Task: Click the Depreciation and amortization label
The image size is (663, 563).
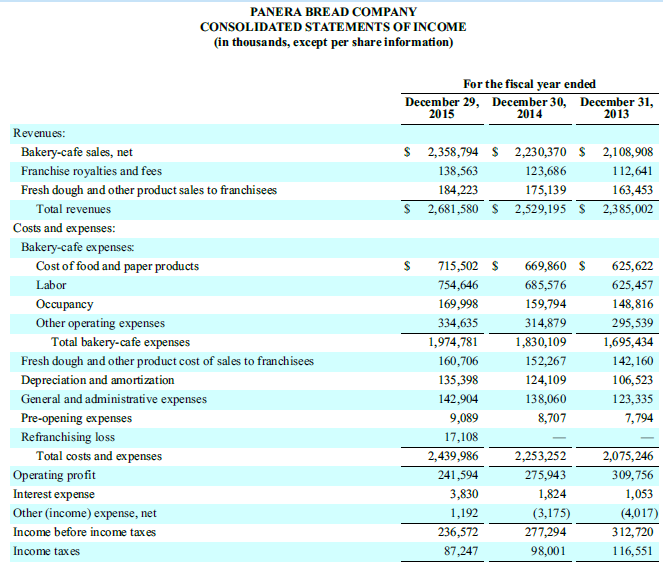Action: pos(97,380)
